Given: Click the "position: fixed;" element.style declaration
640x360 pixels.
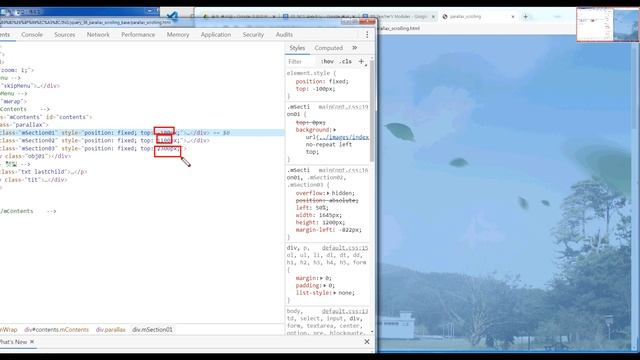Looking at the screenshot, I should (322, 82).
